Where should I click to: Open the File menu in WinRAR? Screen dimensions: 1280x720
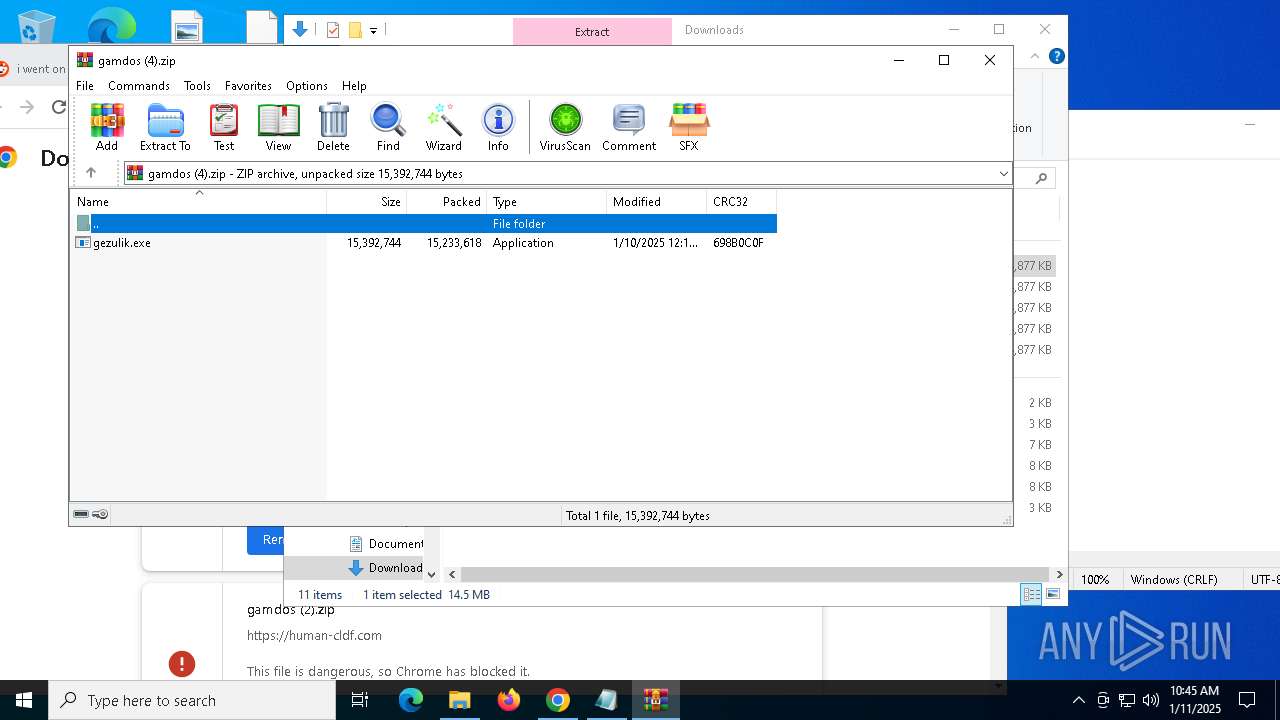[85, 86]
